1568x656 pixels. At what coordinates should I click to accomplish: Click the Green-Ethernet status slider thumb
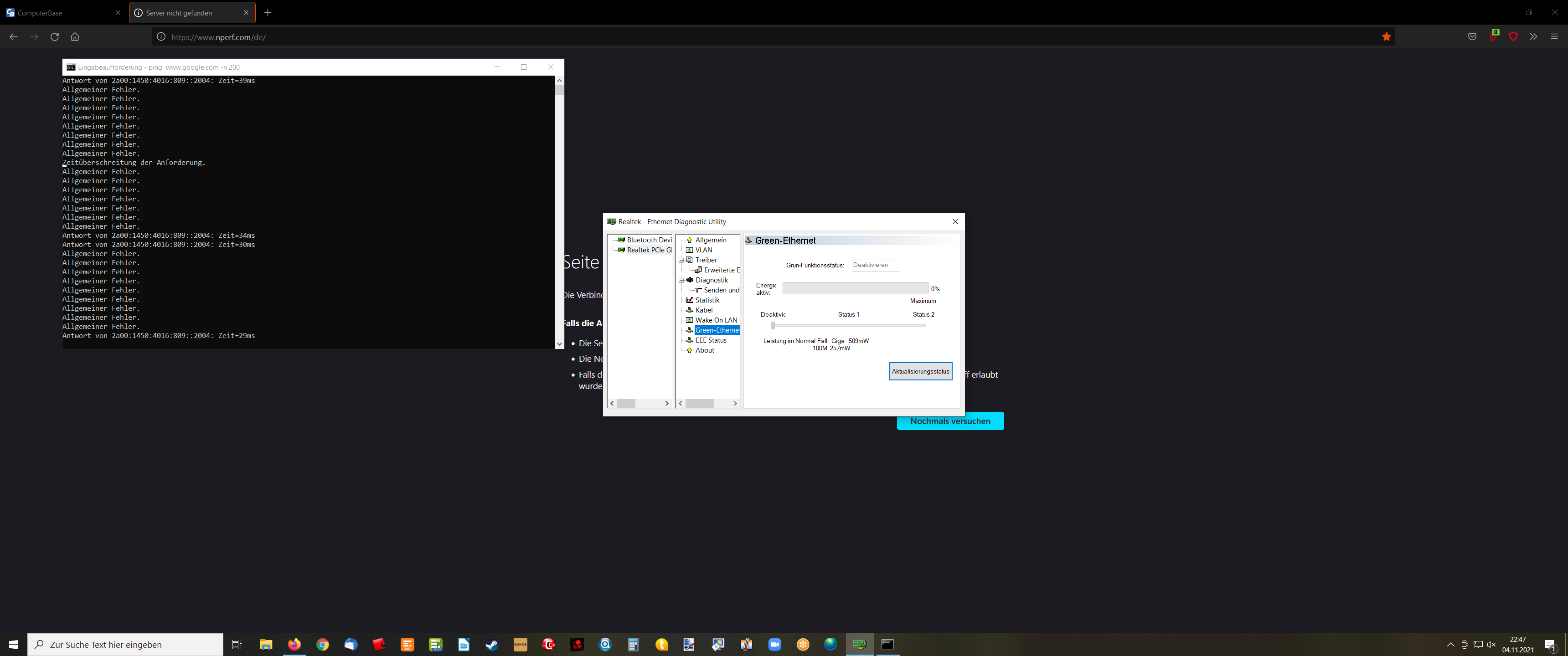[x=773, y=326]
